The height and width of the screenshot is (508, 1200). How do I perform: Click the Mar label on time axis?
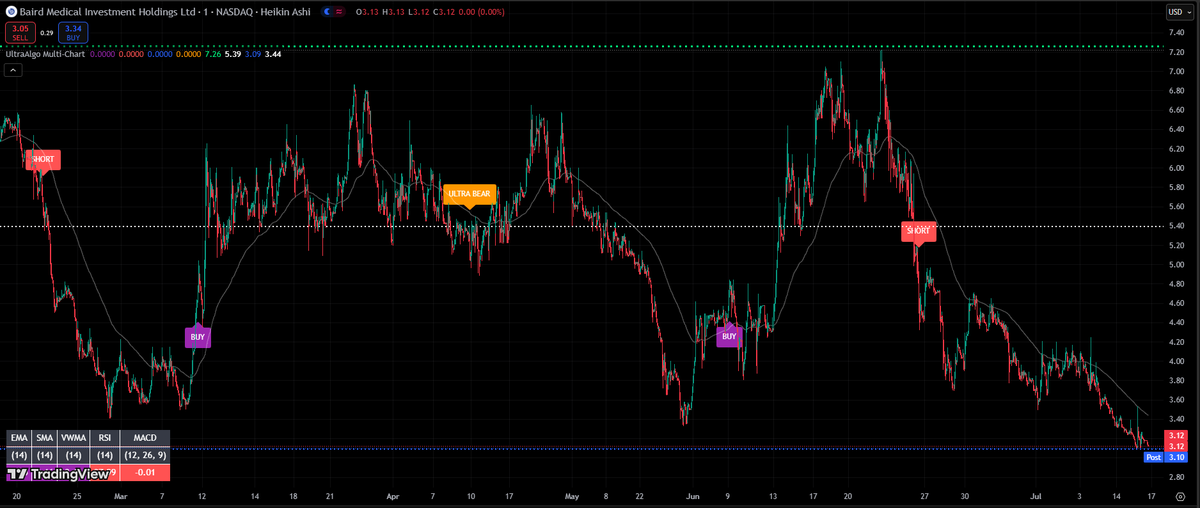coord(121,496)
